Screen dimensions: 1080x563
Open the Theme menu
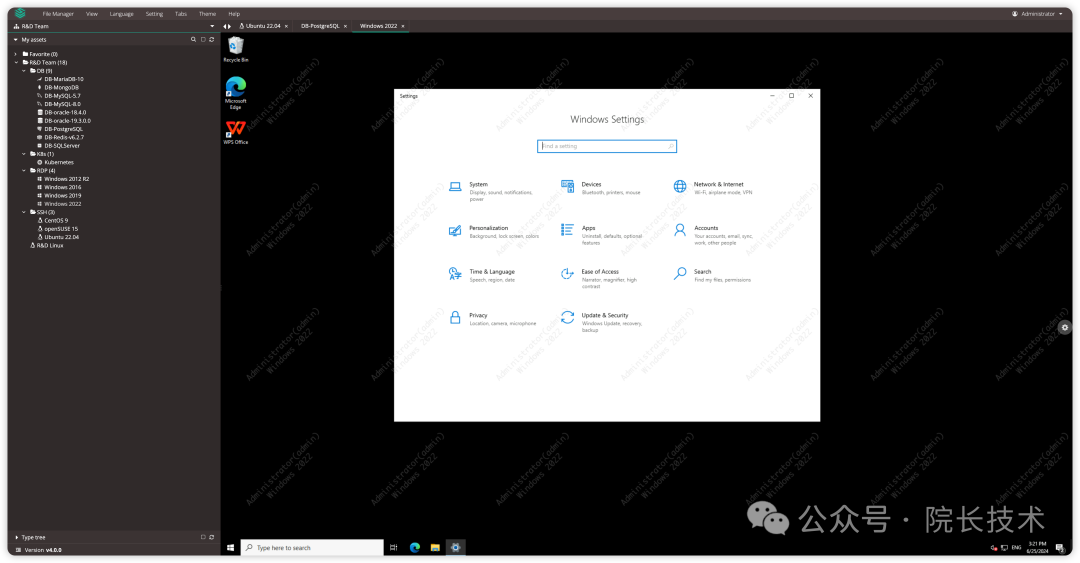coord(207,14)
